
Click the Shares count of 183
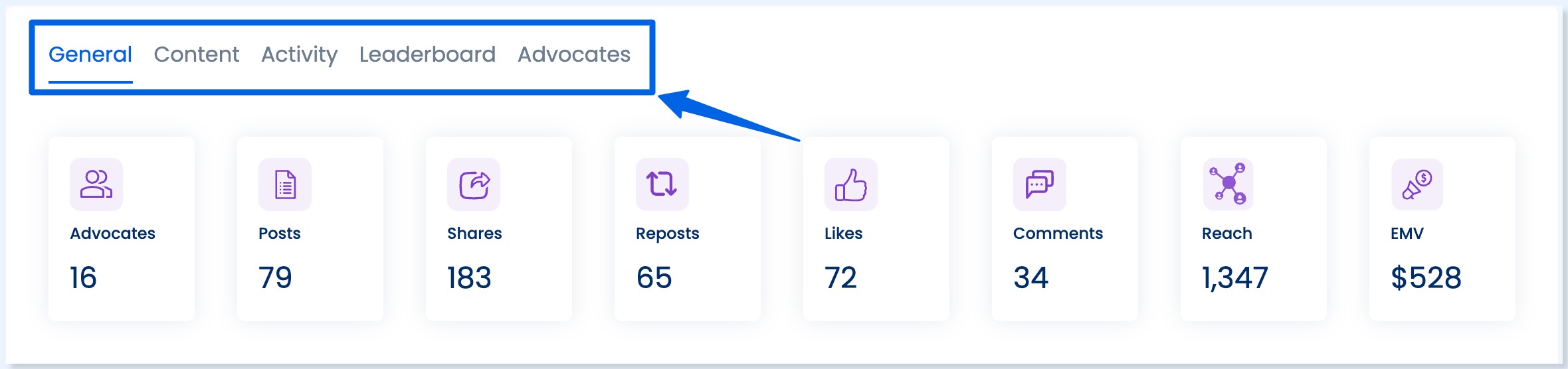(469, 277)
